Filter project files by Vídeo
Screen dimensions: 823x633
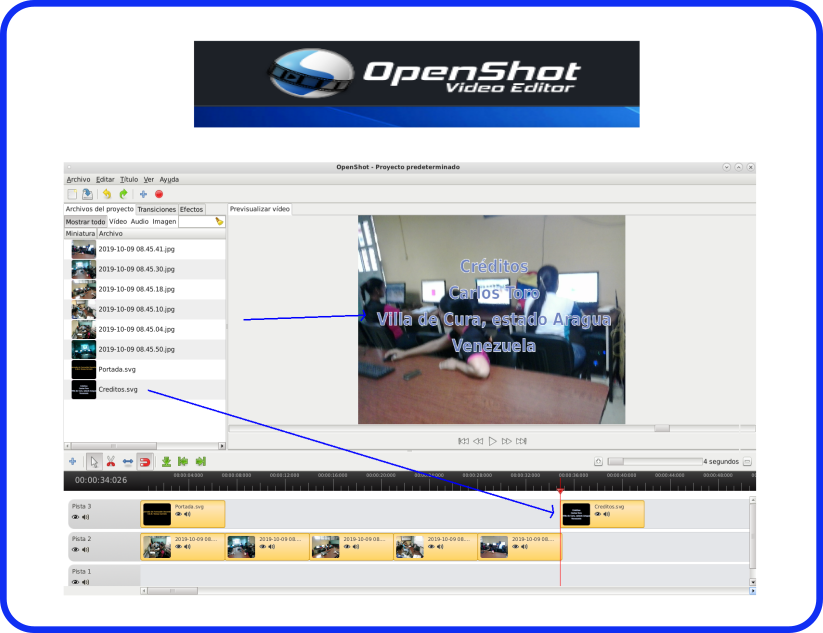tap(118, 221)
